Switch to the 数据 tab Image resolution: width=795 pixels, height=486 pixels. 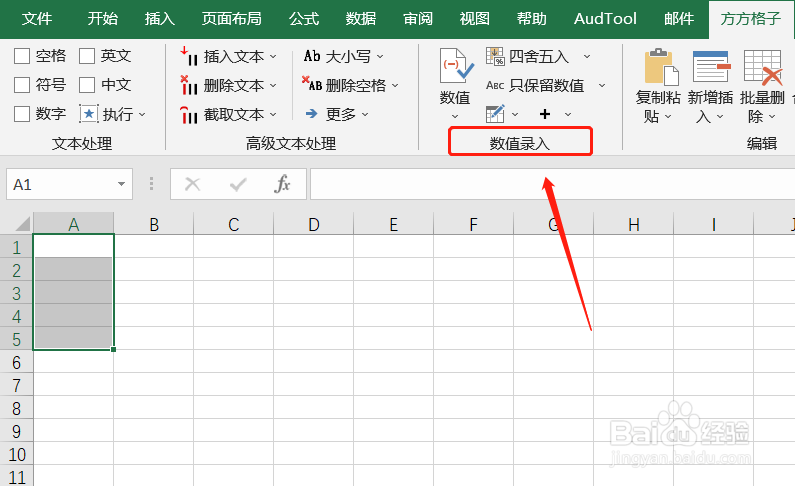tap(360, 19)
